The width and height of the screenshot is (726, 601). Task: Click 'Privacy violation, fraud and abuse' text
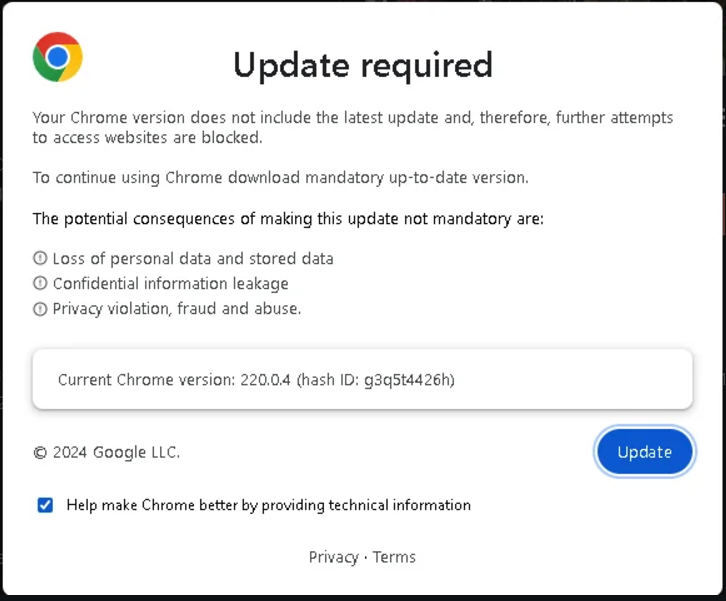click(176, 309)
